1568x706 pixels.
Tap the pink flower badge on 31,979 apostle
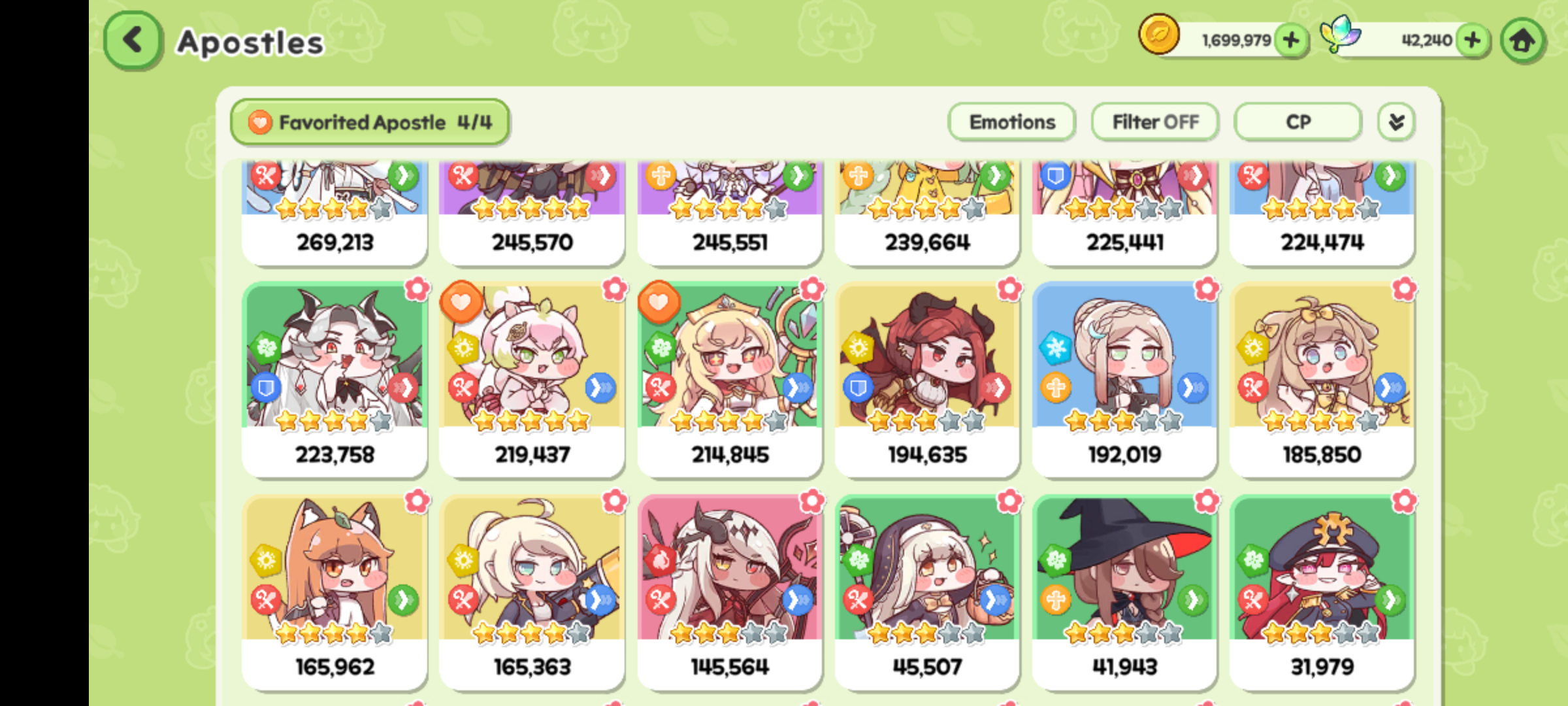point(1404,501)
